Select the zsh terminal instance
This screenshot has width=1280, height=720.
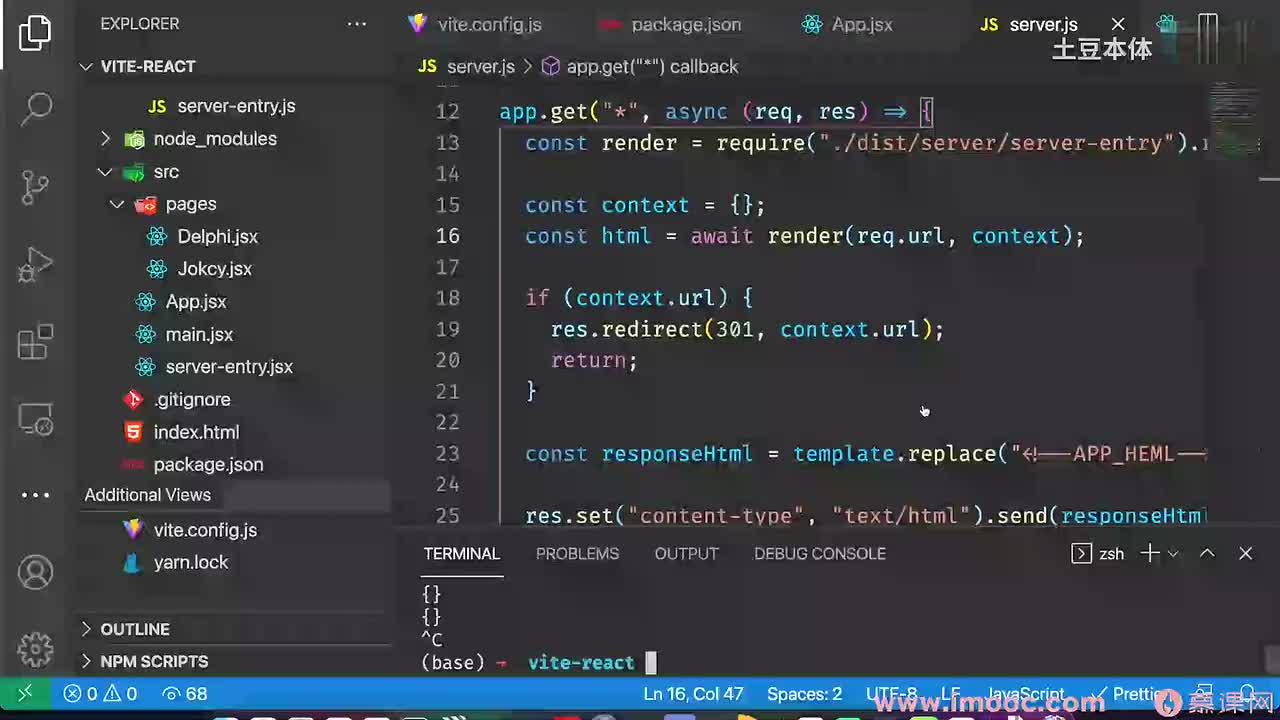pos(1097,553)
